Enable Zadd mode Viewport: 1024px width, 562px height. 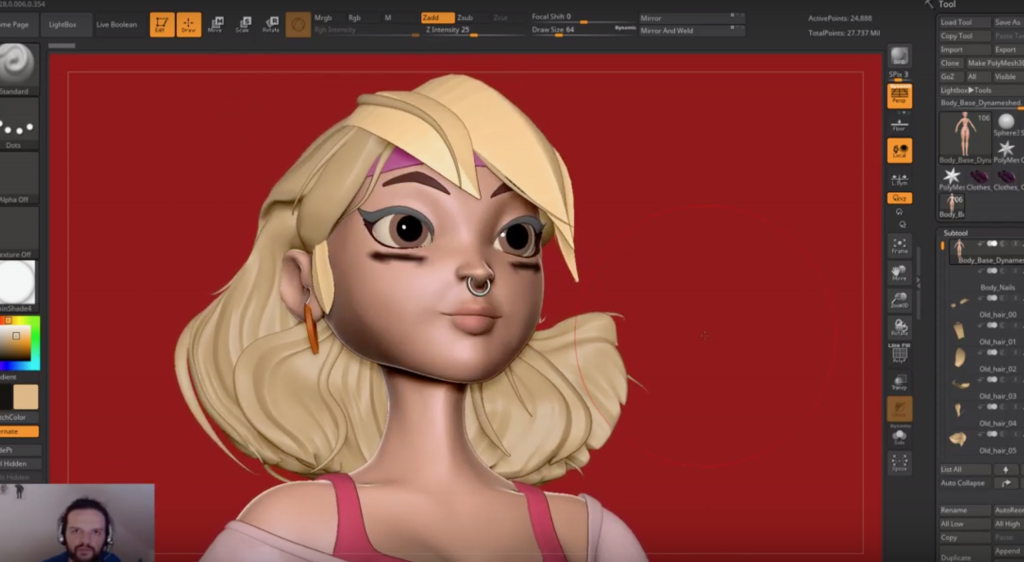437,18
